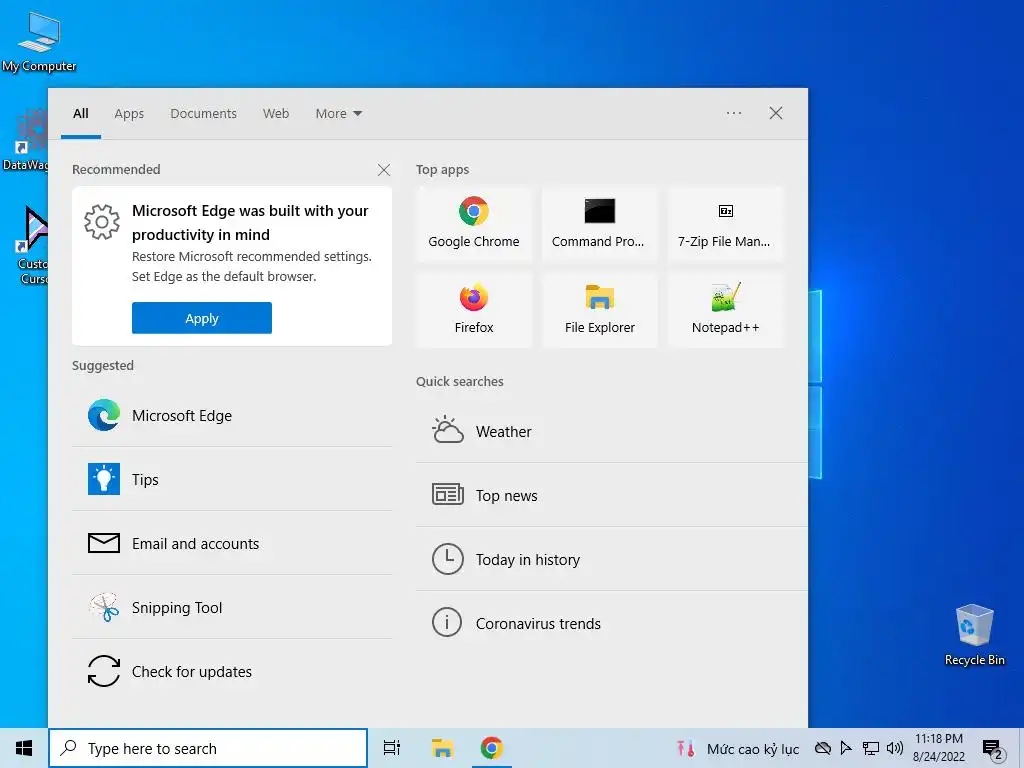Switch to the All tab
1024x768 pixels.
(81, 114)
